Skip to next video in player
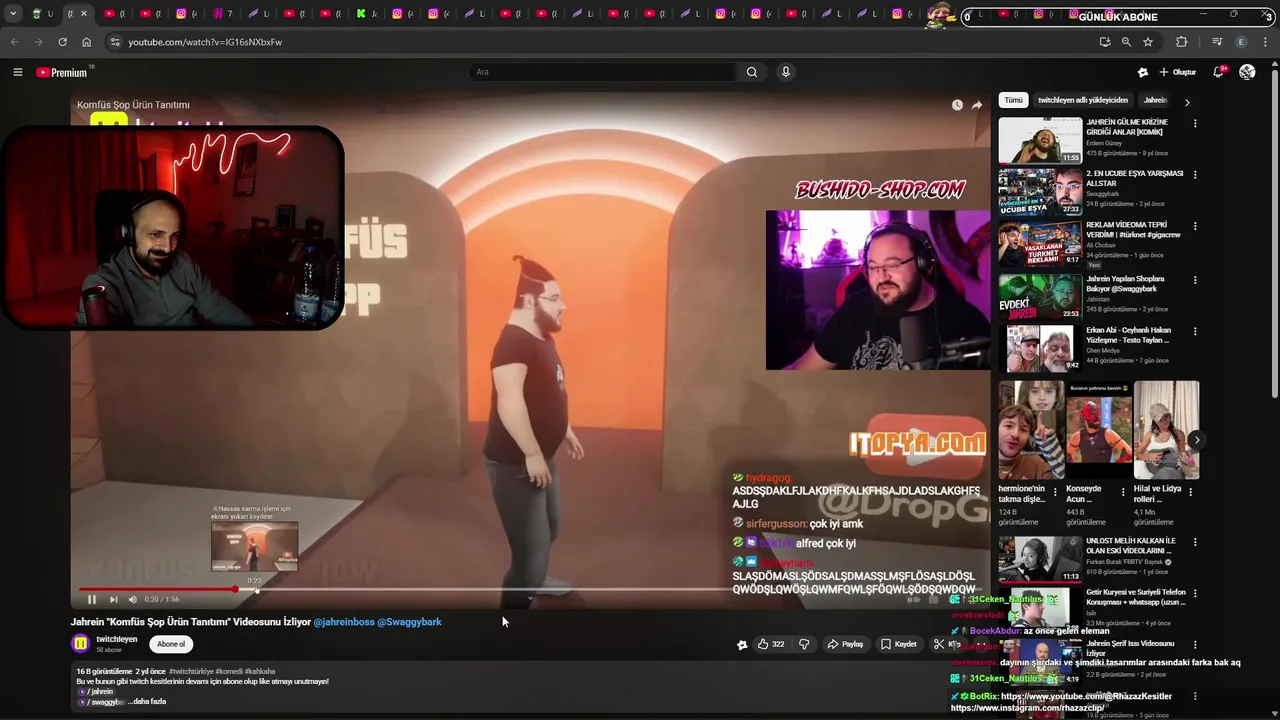Viewport: 1280px width, 720px height. [113, 599]
